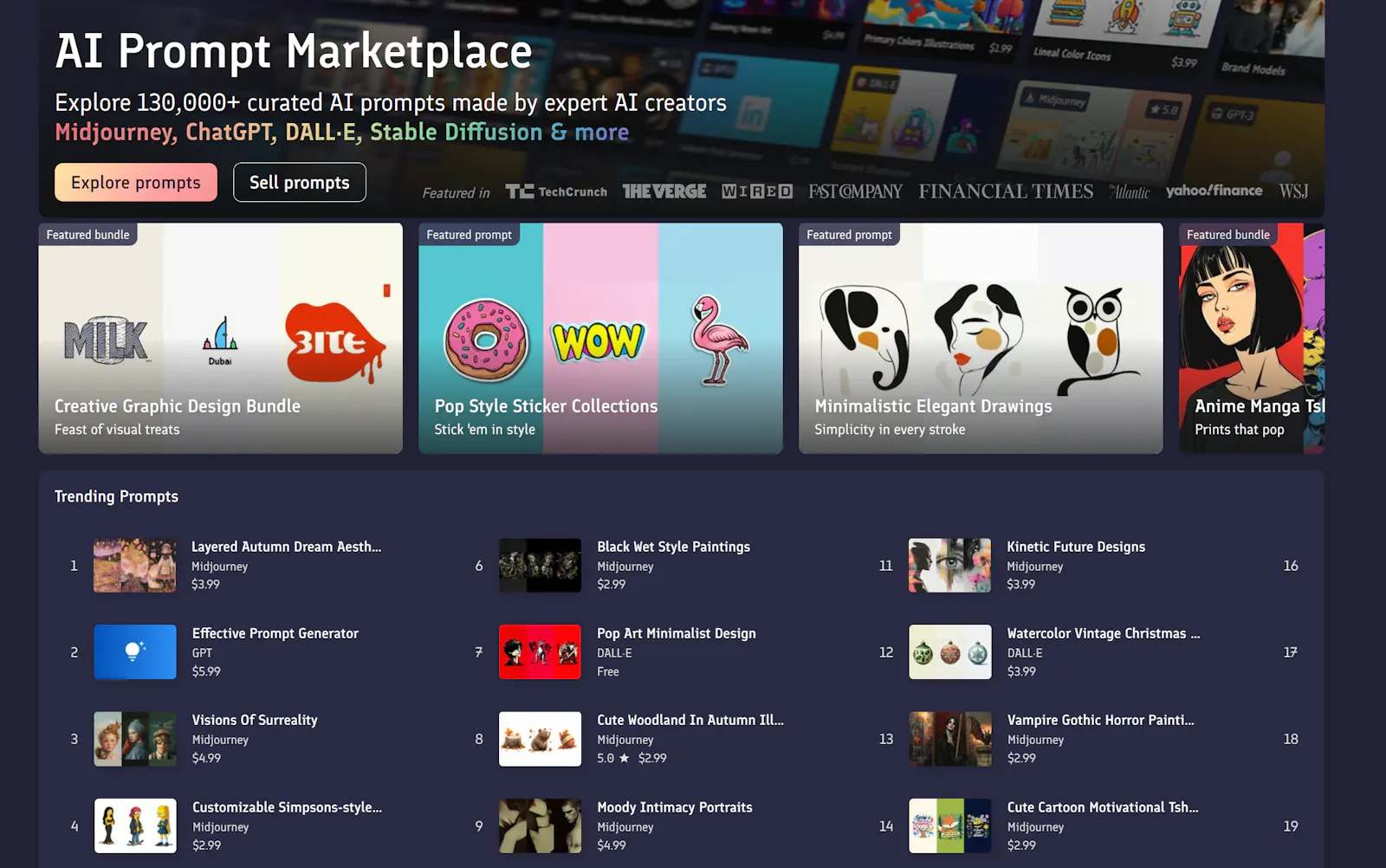Open Cute Cartoon Motivational Tsh... title
The height and width of the screenshot is (868, 1386).
[1103, 807]
